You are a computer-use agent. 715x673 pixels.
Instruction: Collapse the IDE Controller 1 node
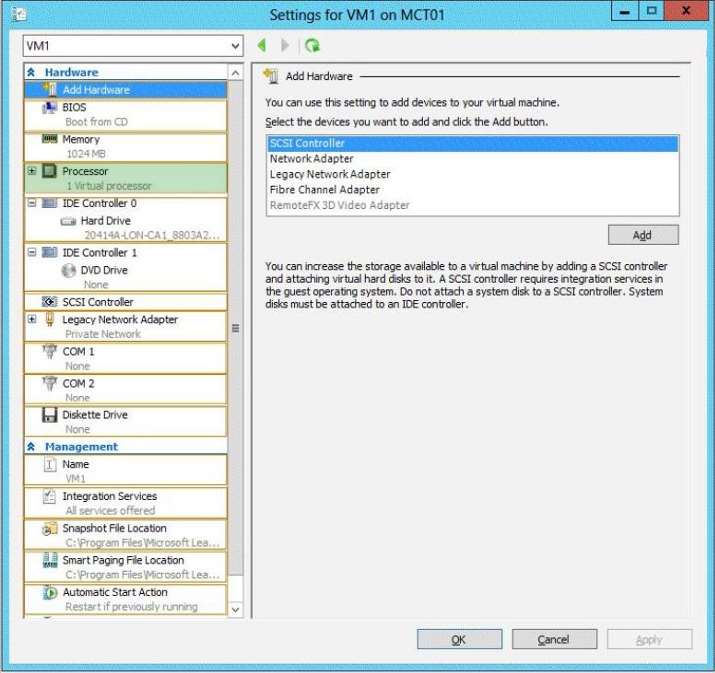(32, 252)
